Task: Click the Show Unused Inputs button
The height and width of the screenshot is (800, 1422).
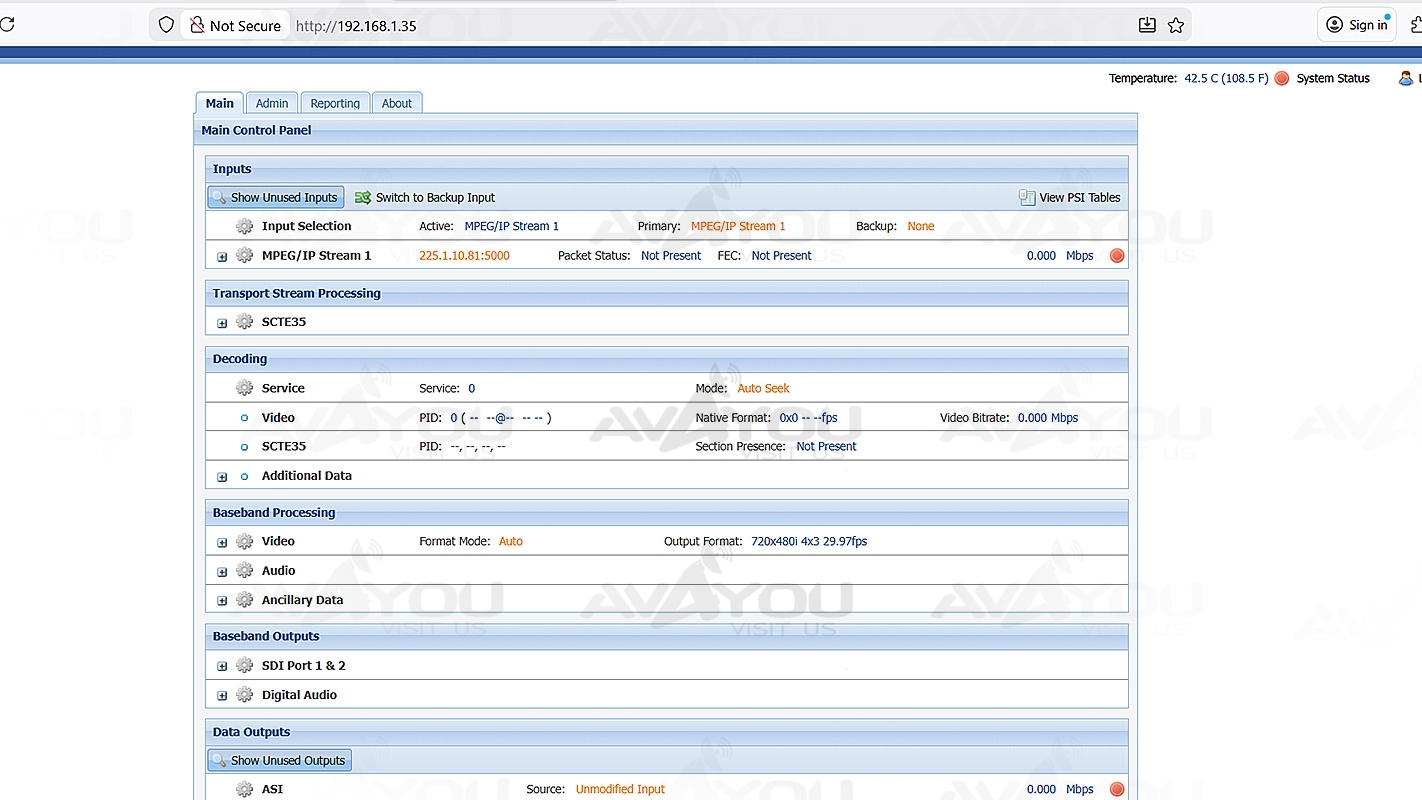Action: pos(276,198)
